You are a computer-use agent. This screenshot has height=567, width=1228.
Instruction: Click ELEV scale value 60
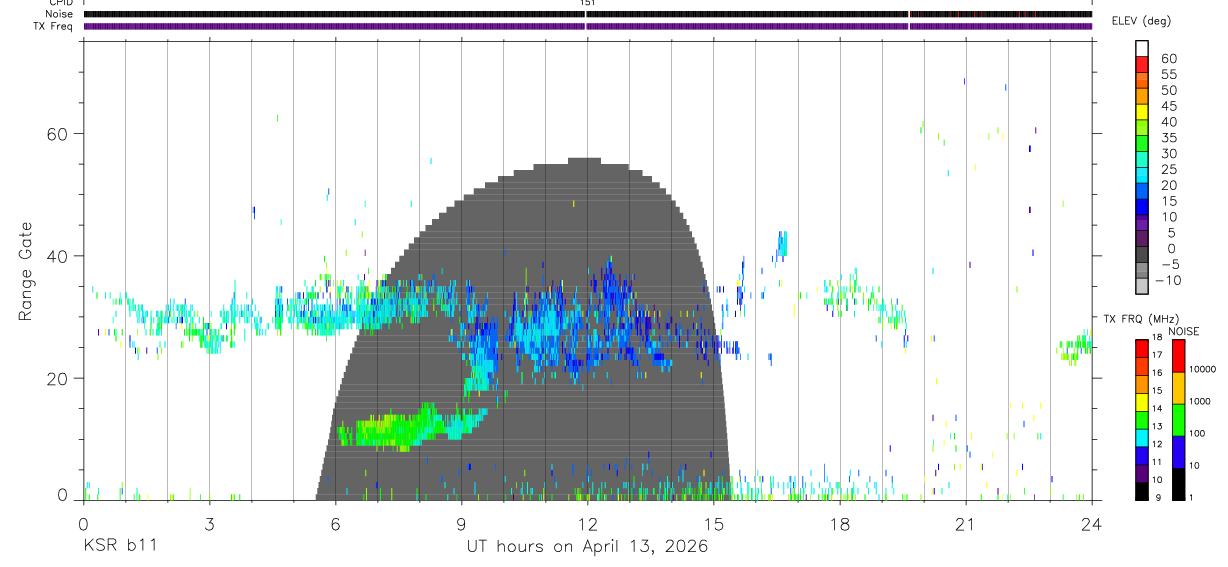tap(1167, 58)
